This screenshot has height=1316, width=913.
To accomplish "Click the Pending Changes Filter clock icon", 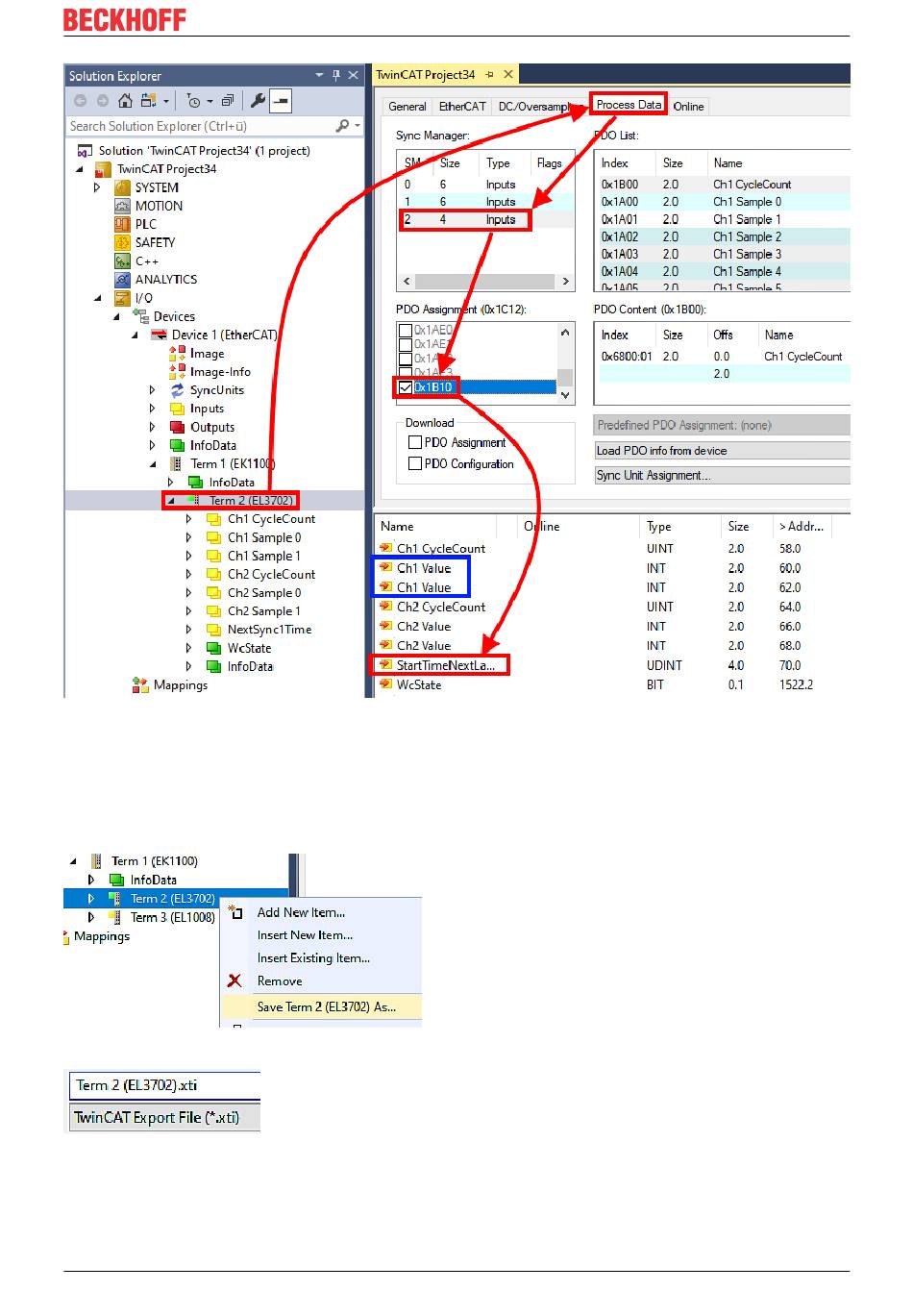I will click(194, 101).
